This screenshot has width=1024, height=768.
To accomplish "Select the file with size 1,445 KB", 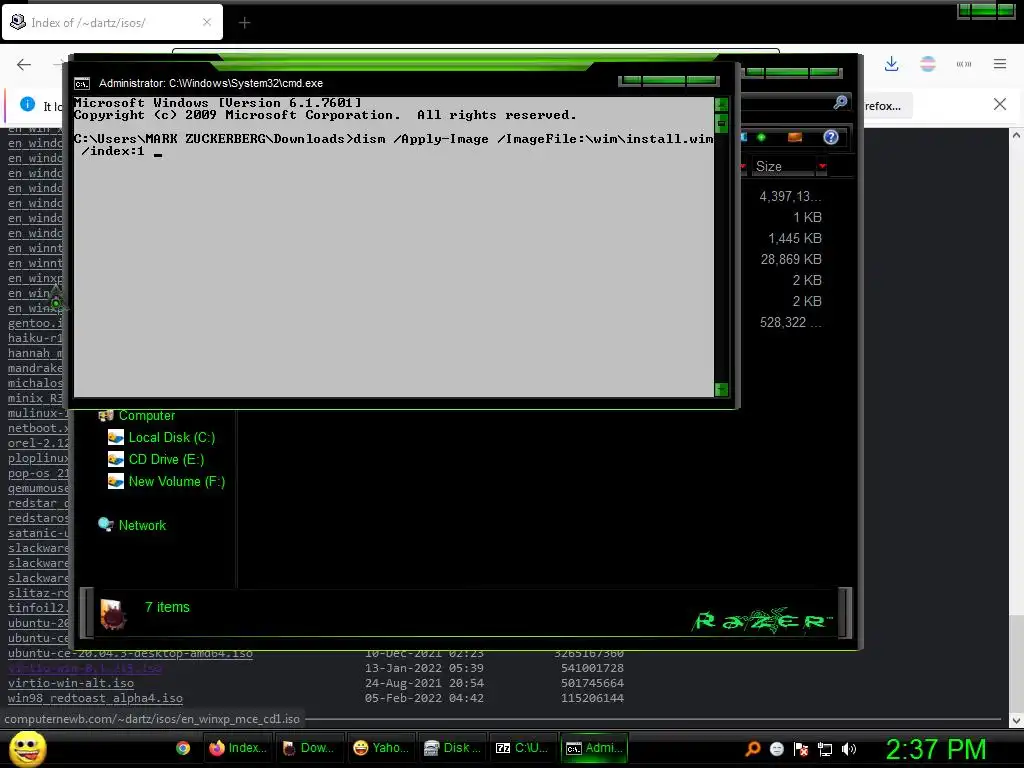I will pos(795,238).
